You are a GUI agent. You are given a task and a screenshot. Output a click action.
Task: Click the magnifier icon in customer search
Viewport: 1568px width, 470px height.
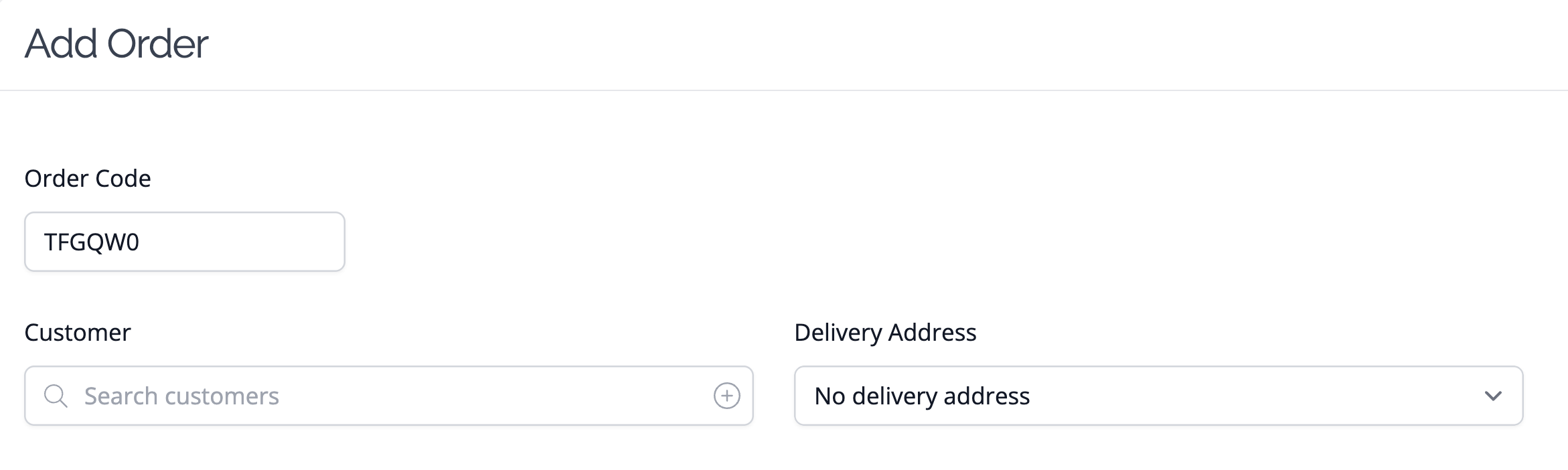click(x=56, y=396)
